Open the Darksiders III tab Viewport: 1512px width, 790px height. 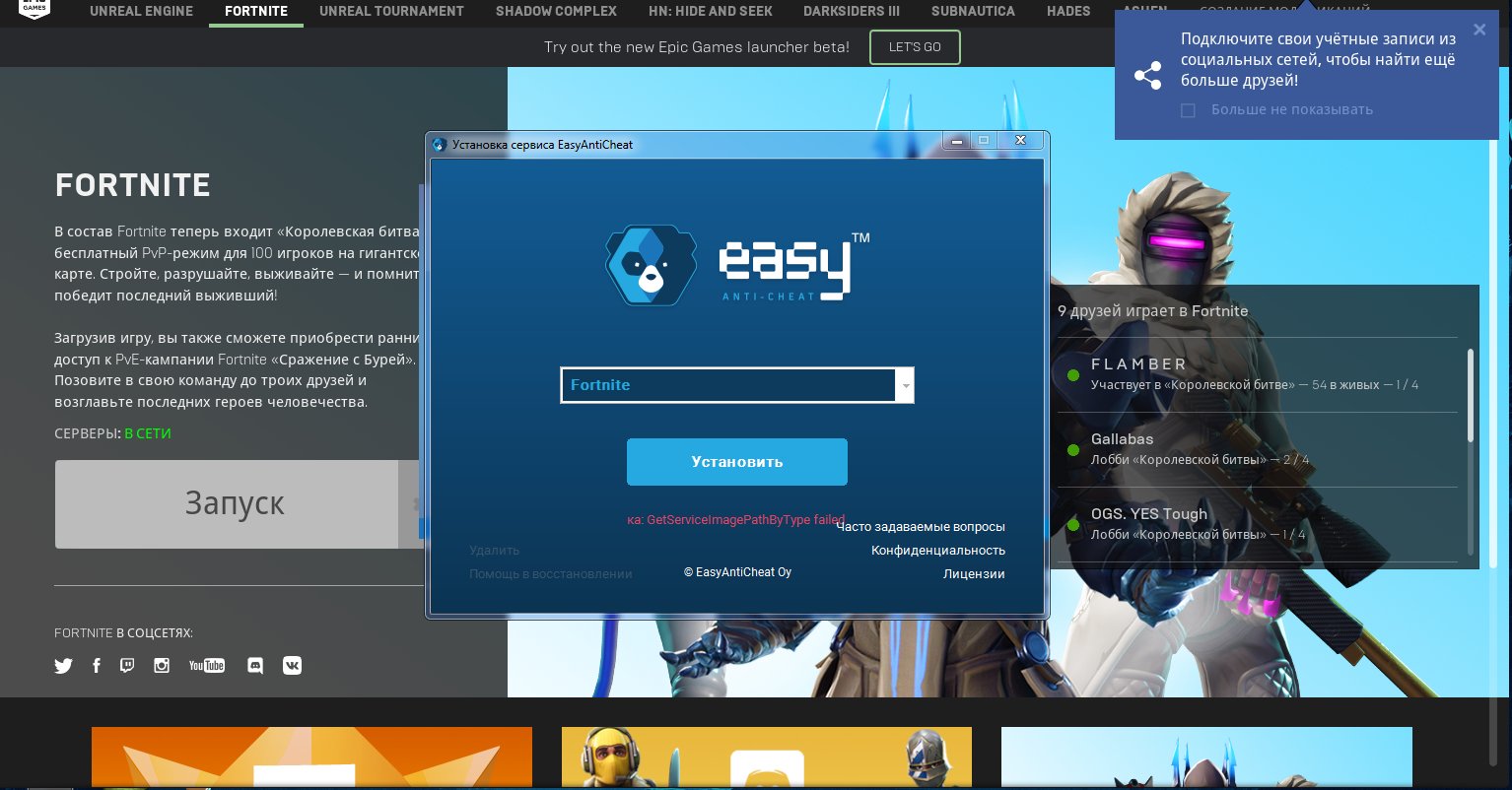coord(852,11)
